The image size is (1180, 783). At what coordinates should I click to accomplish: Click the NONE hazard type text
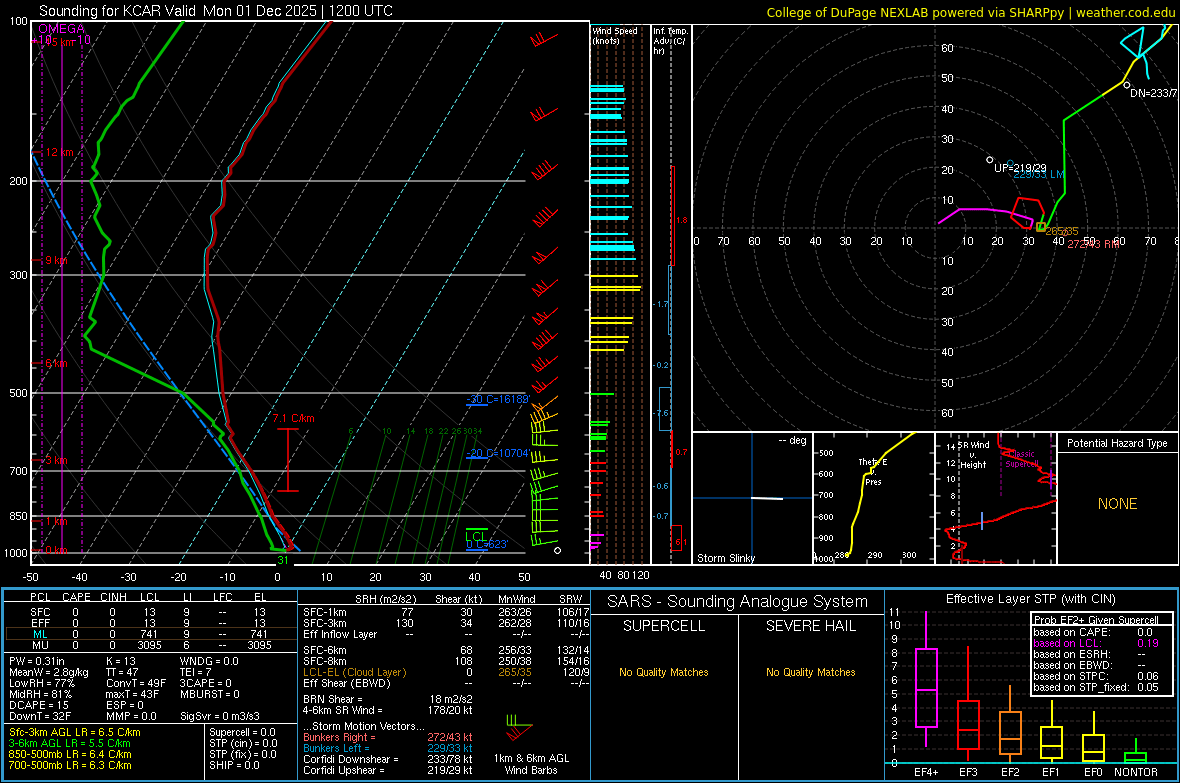point(1118,504)
